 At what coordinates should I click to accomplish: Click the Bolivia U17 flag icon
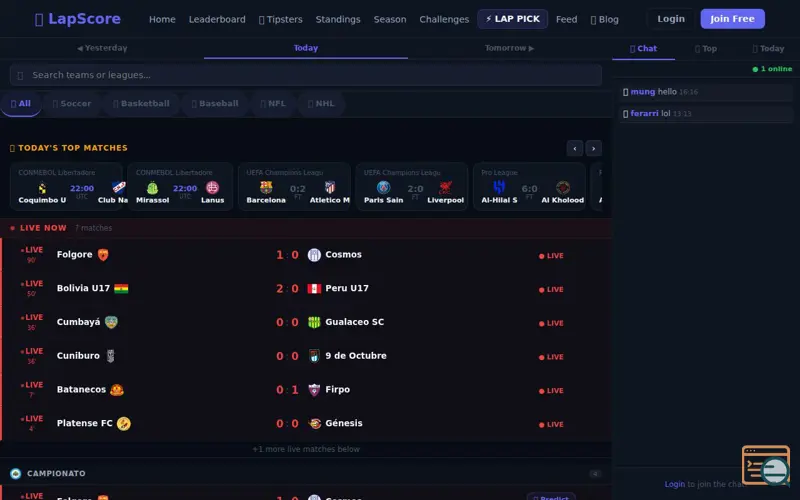pos(121,288)
